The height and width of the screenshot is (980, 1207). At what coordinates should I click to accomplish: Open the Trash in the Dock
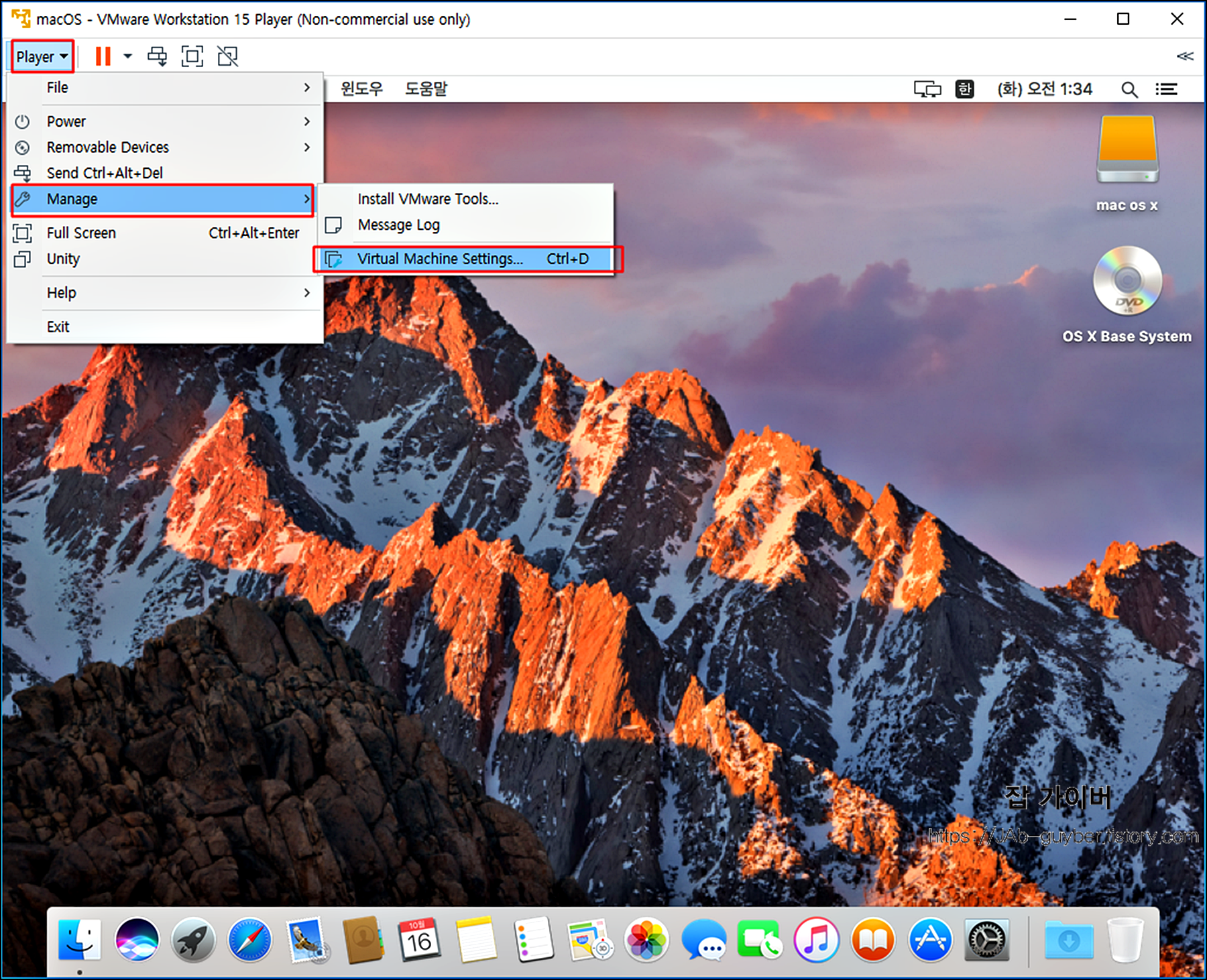(x=1126, y=939)
